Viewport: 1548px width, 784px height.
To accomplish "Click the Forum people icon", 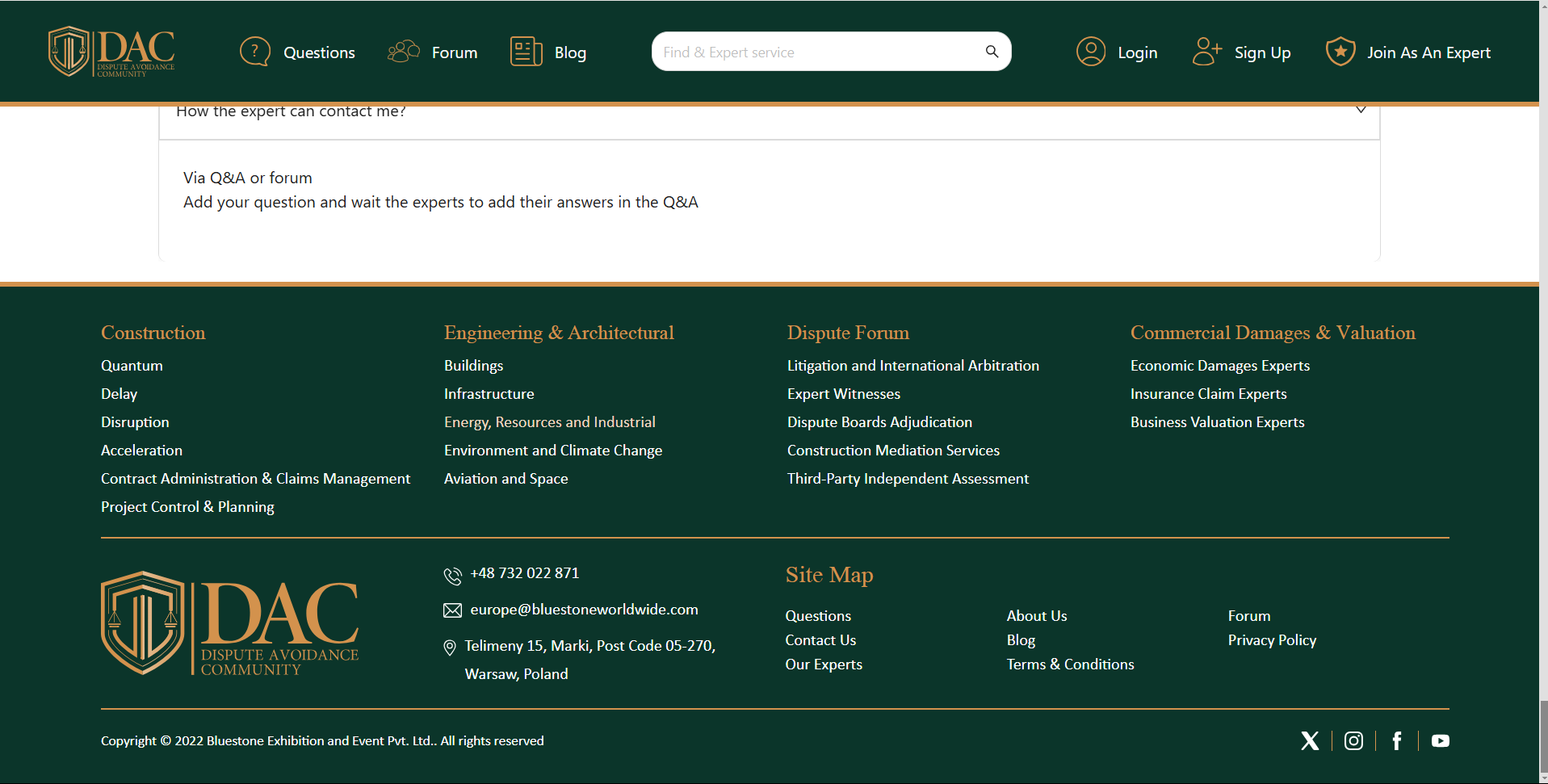I will coord(404,52).
